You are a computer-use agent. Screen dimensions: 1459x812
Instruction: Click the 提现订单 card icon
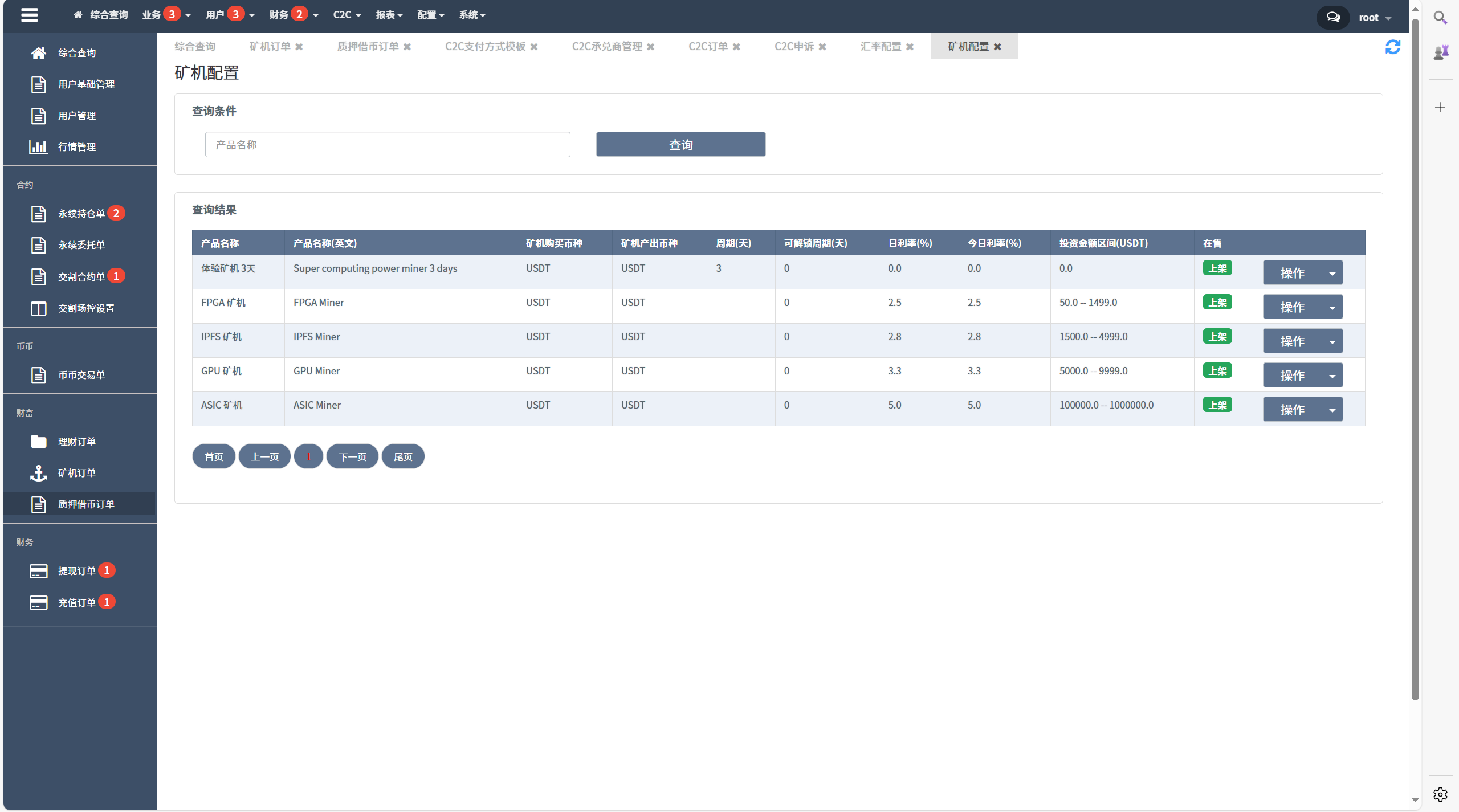tap(37, 571)
